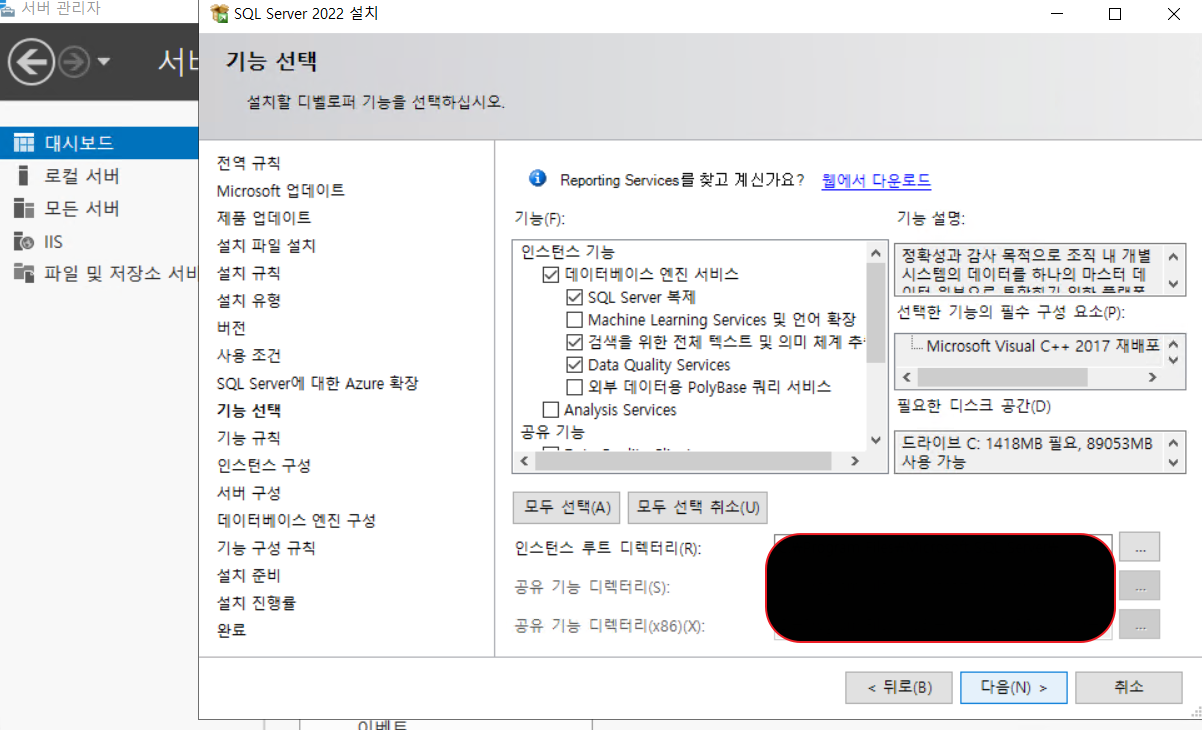The height and width of the screenshot is (730, 1202).
Task: Click 기능 설명 scroll down arrow
Action: click(1175, 283)
